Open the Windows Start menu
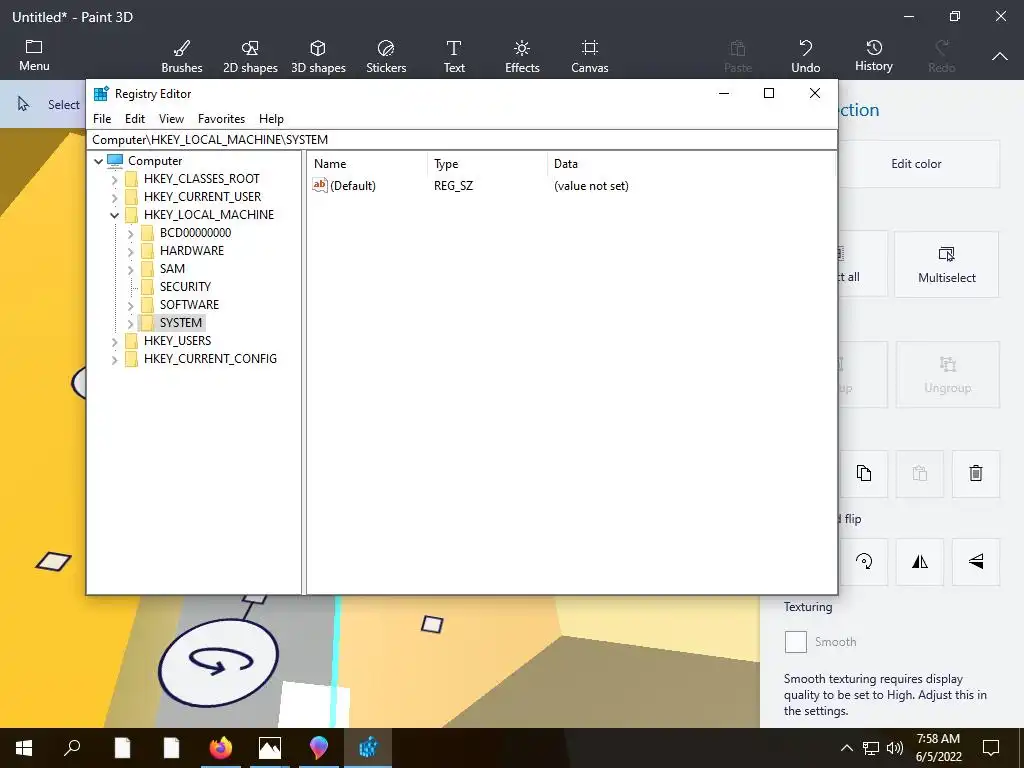This screenshot has height=768, width=1024. click(24, 748)
